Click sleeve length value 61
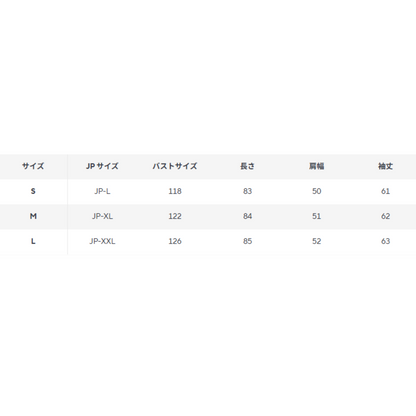This screenshot has height=416, width=416. [x=385, y=191]
